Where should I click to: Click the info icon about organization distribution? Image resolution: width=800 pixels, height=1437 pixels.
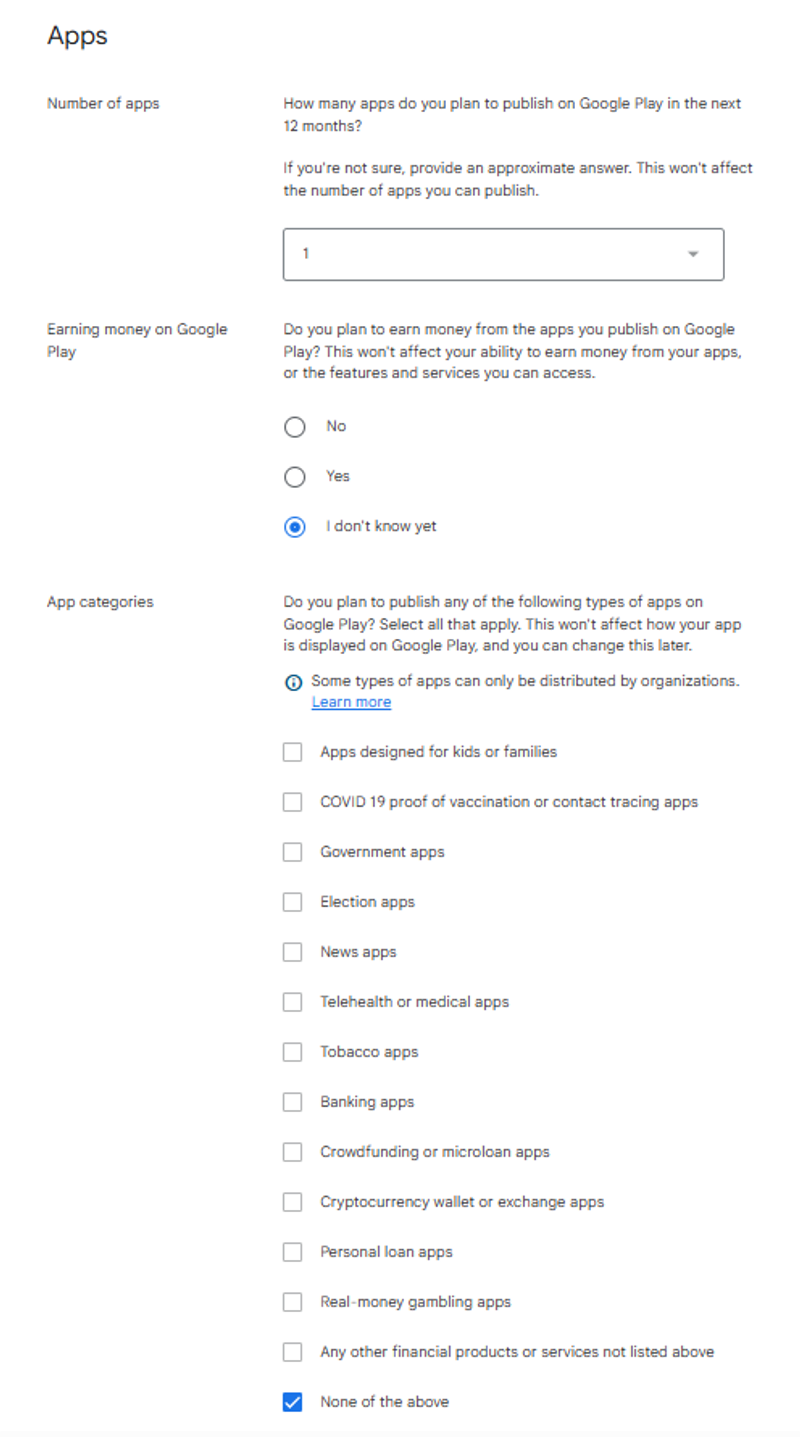click(x=293, y=681)
